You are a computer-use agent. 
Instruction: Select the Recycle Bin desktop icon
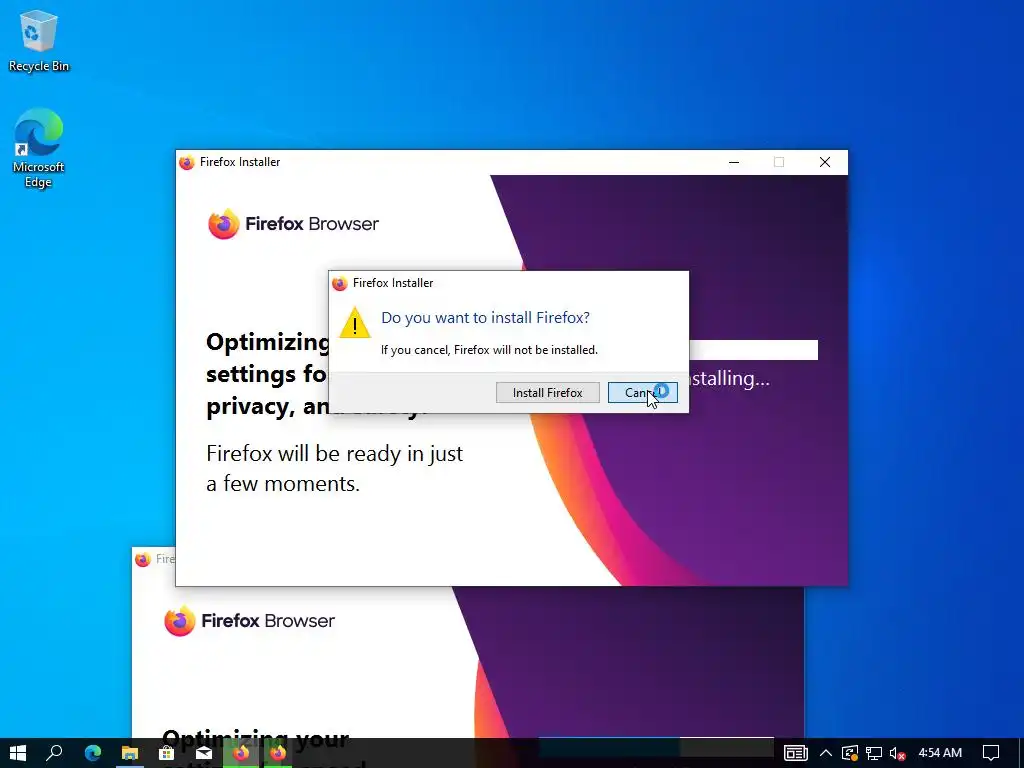click(39, 40)
